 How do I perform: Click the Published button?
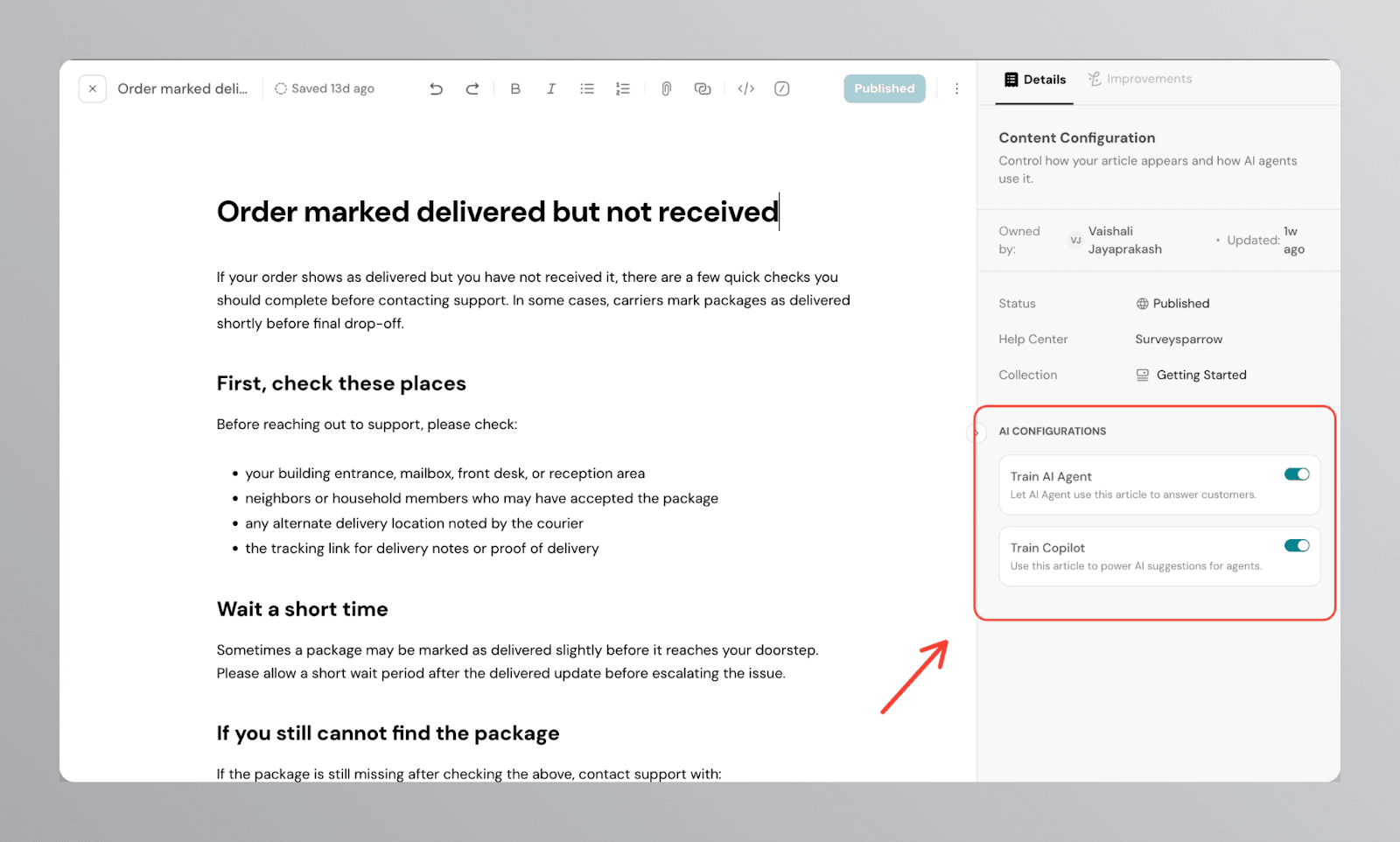pos(884,88)
